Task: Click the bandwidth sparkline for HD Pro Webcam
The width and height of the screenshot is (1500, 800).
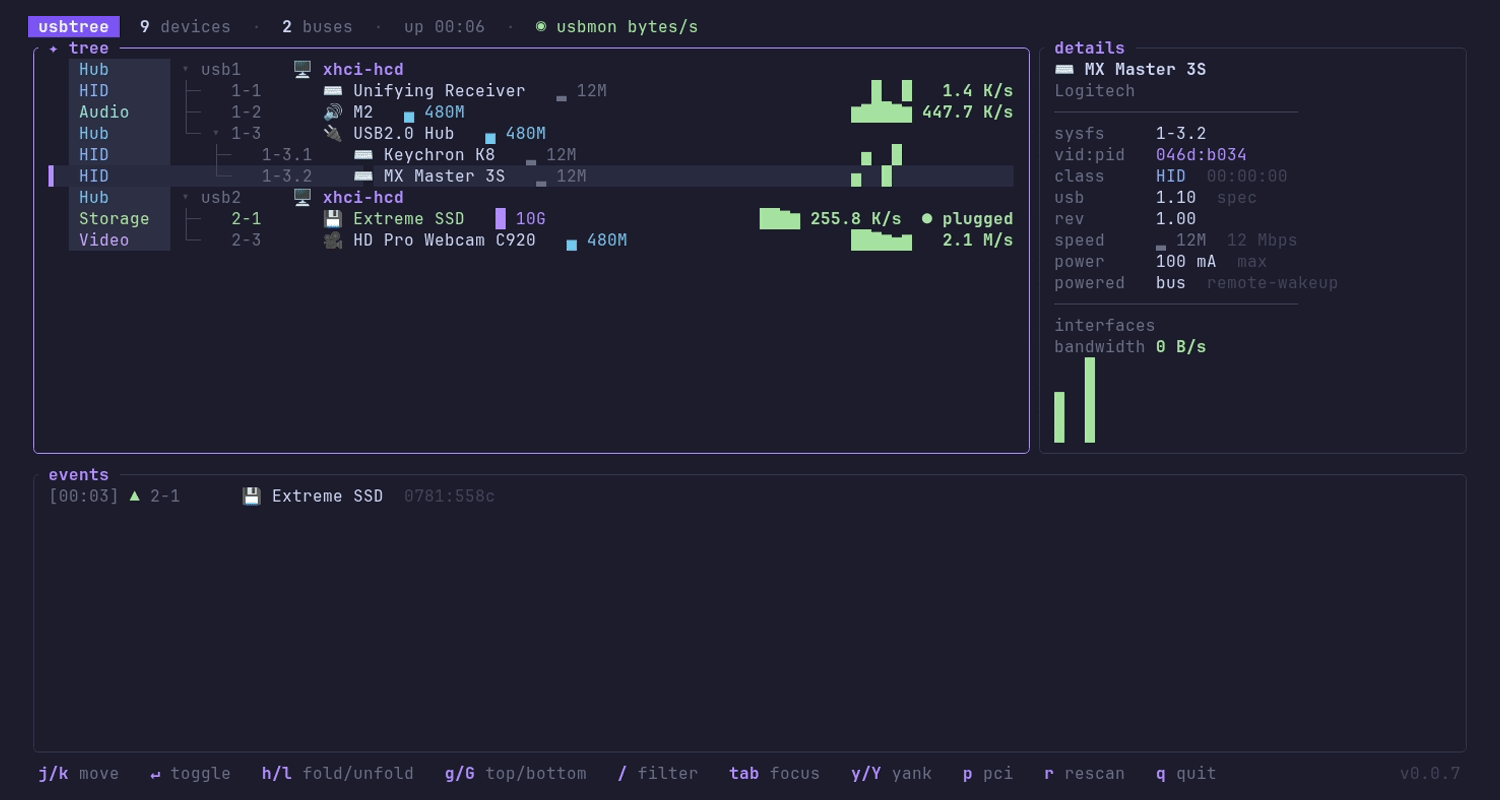Action: pyautogui.click(x=881, y=240)
